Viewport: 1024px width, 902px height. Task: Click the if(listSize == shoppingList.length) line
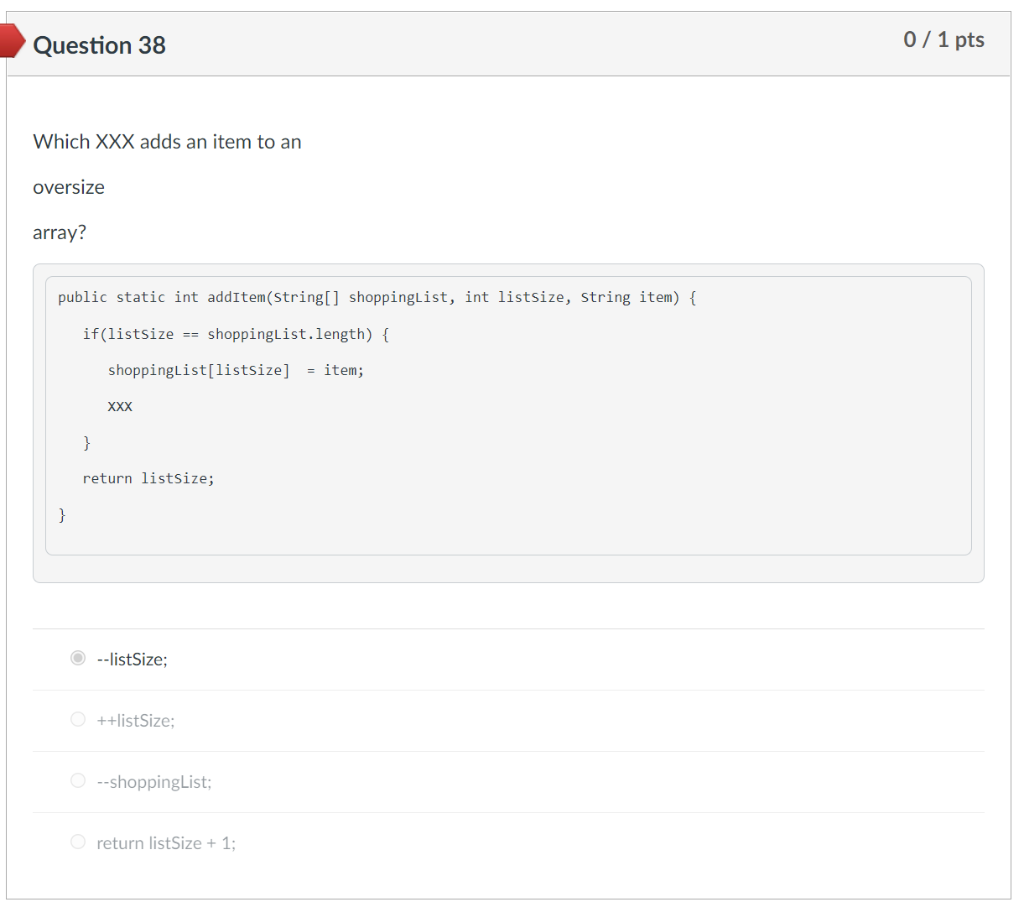click(236, 334)
